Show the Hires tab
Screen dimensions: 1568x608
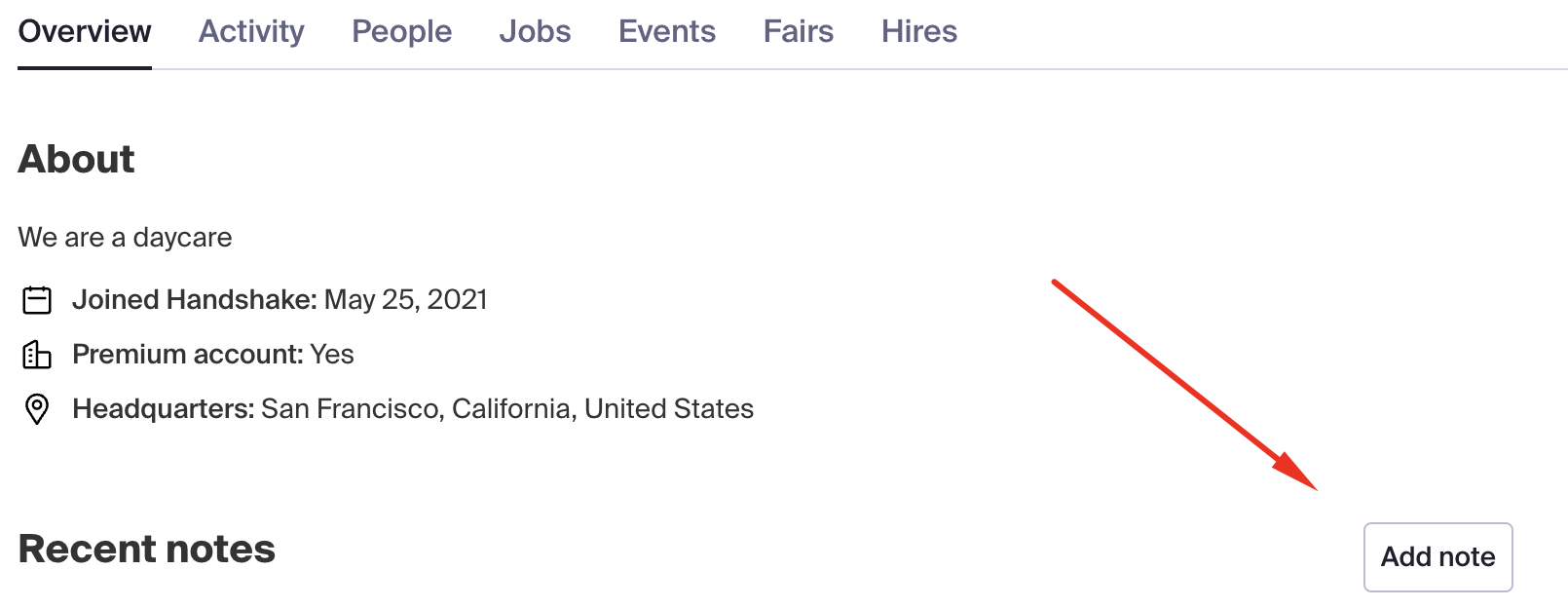(x=919, y=31)
